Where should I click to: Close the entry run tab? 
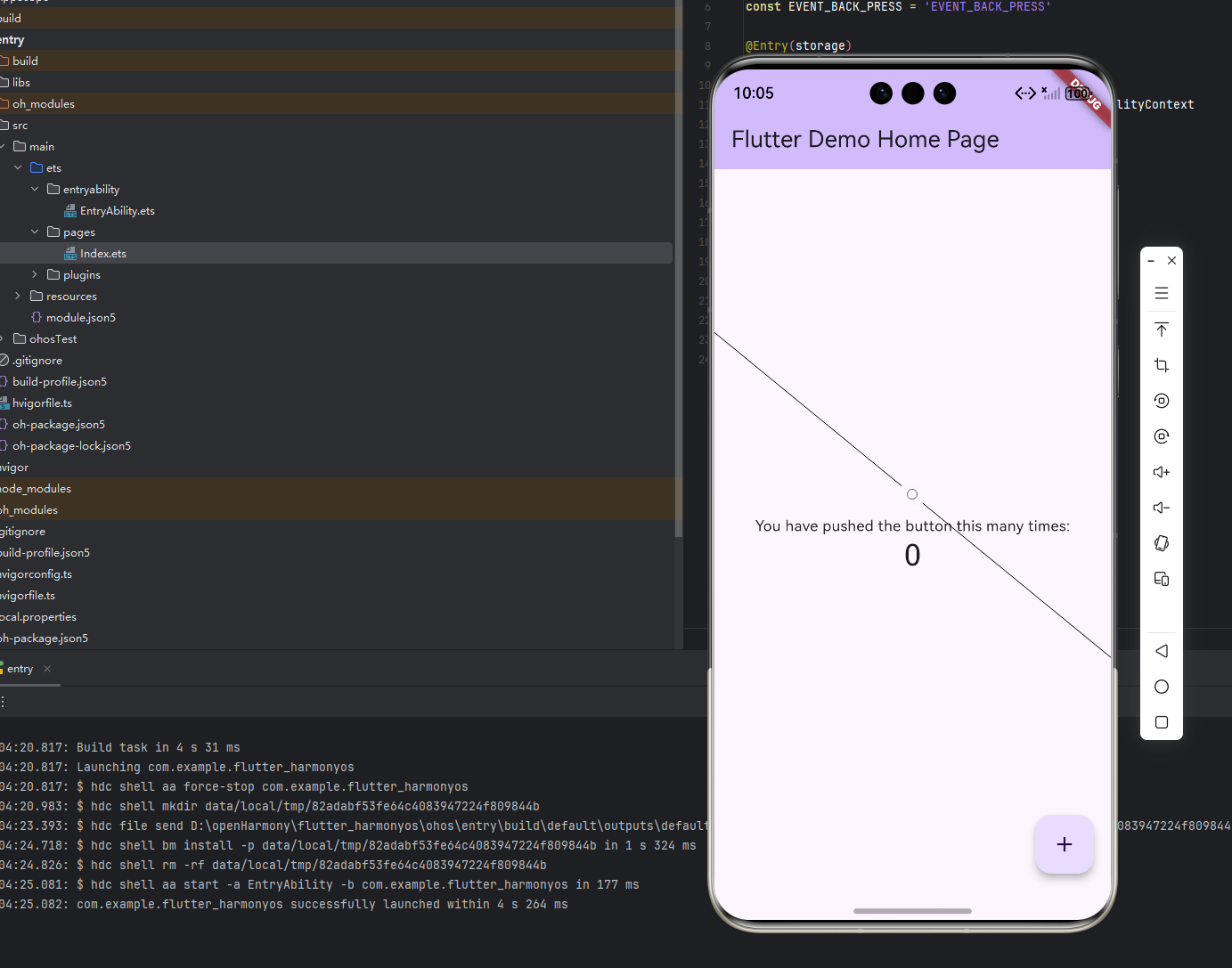click(x=47, y=669)
